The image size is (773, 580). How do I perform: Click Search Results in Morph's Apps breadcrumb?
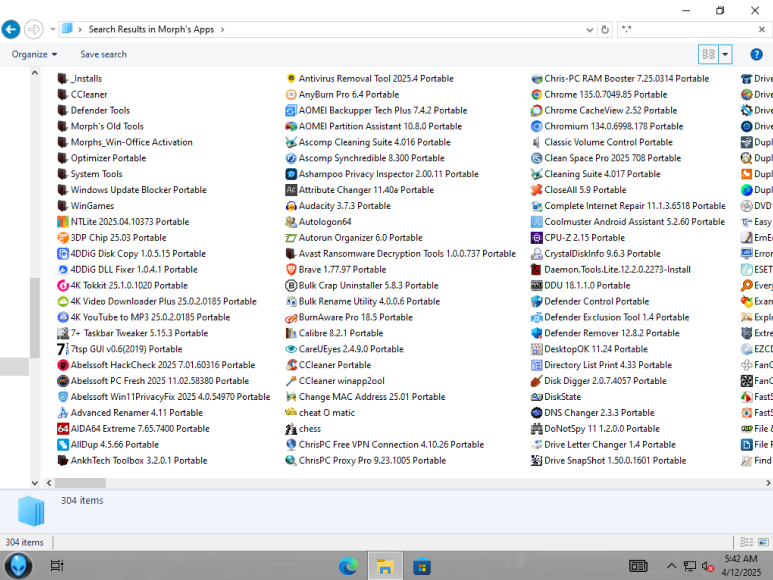151,30
